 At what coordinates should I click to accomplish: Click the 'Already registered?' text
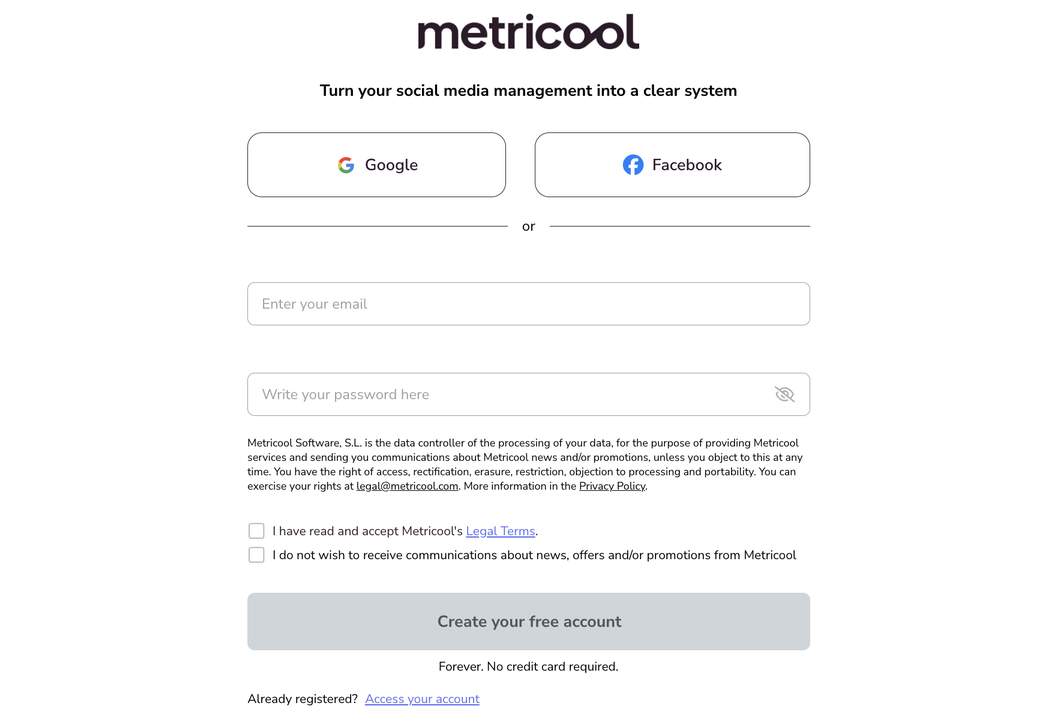coord(302,699)
